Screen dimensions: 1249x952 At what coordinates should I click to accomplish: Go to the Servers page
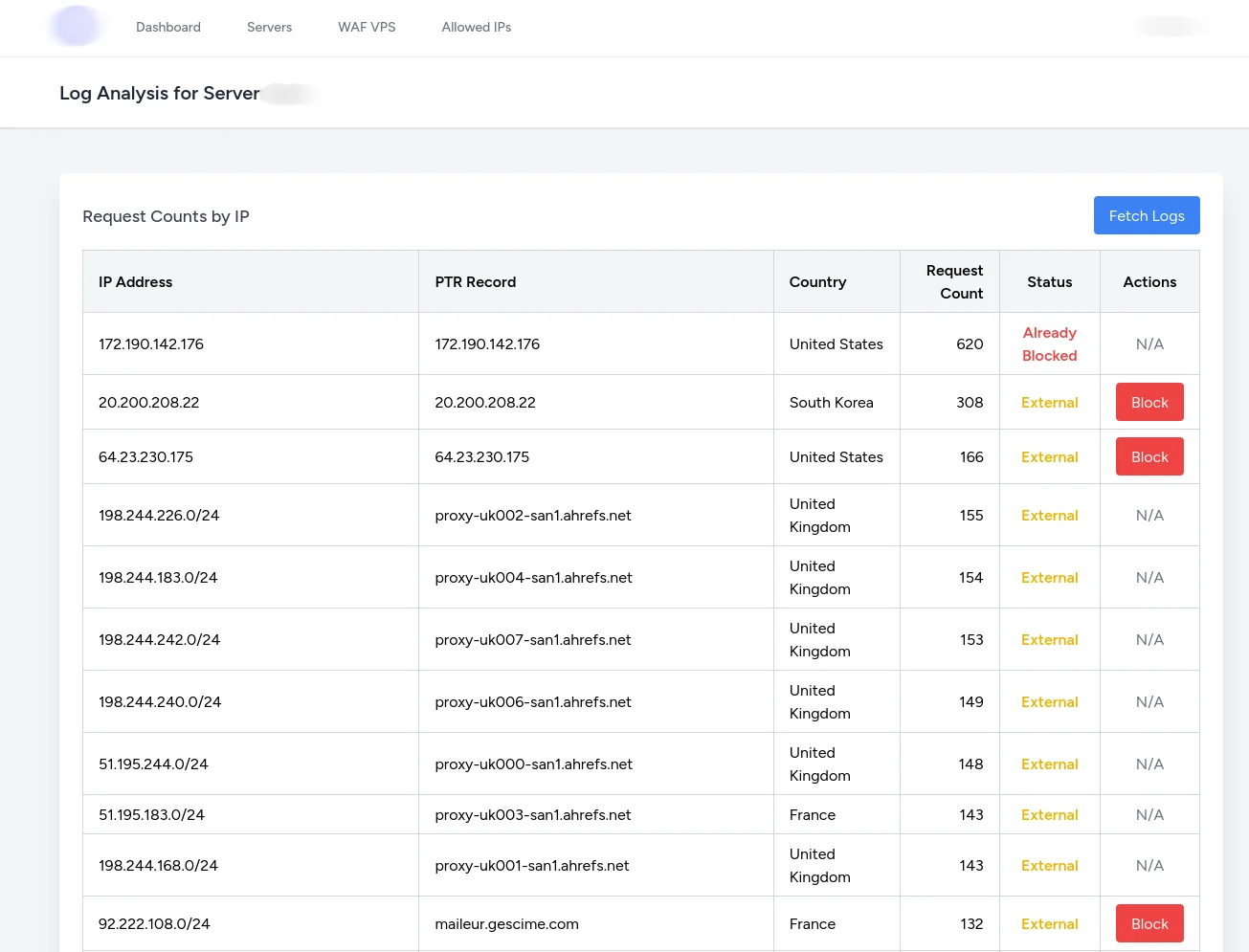pos(269,27)
